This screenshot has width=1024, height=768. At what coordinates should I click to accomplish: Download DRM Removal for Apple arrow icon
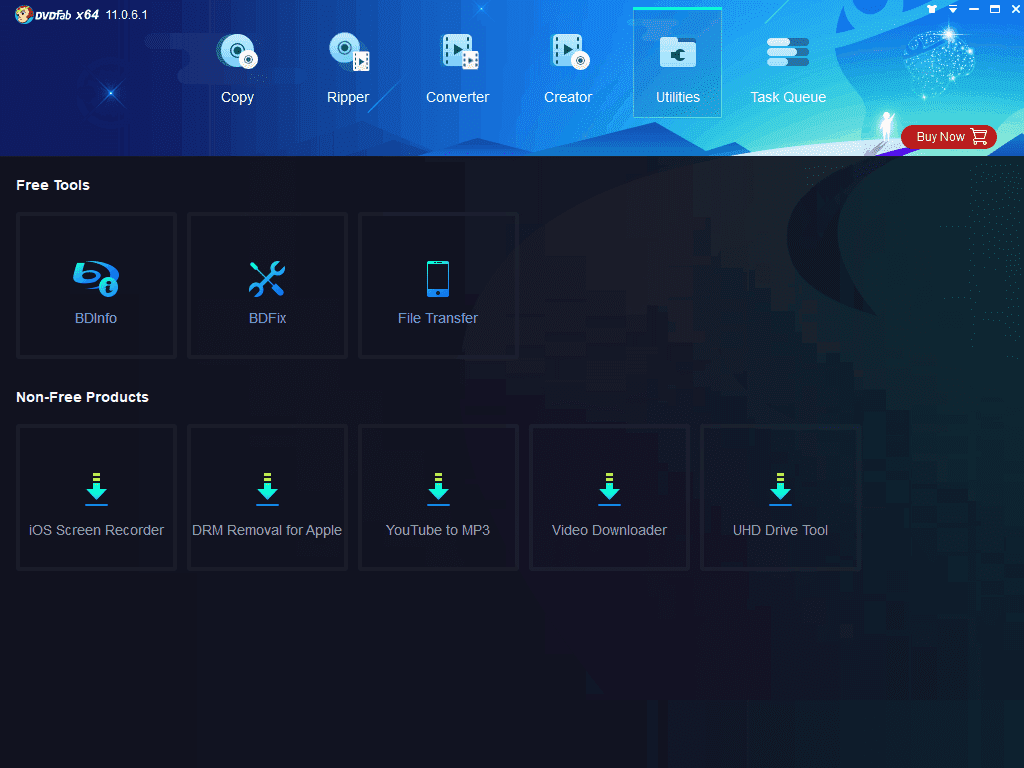pyautogui.click(x=267, y=489)
